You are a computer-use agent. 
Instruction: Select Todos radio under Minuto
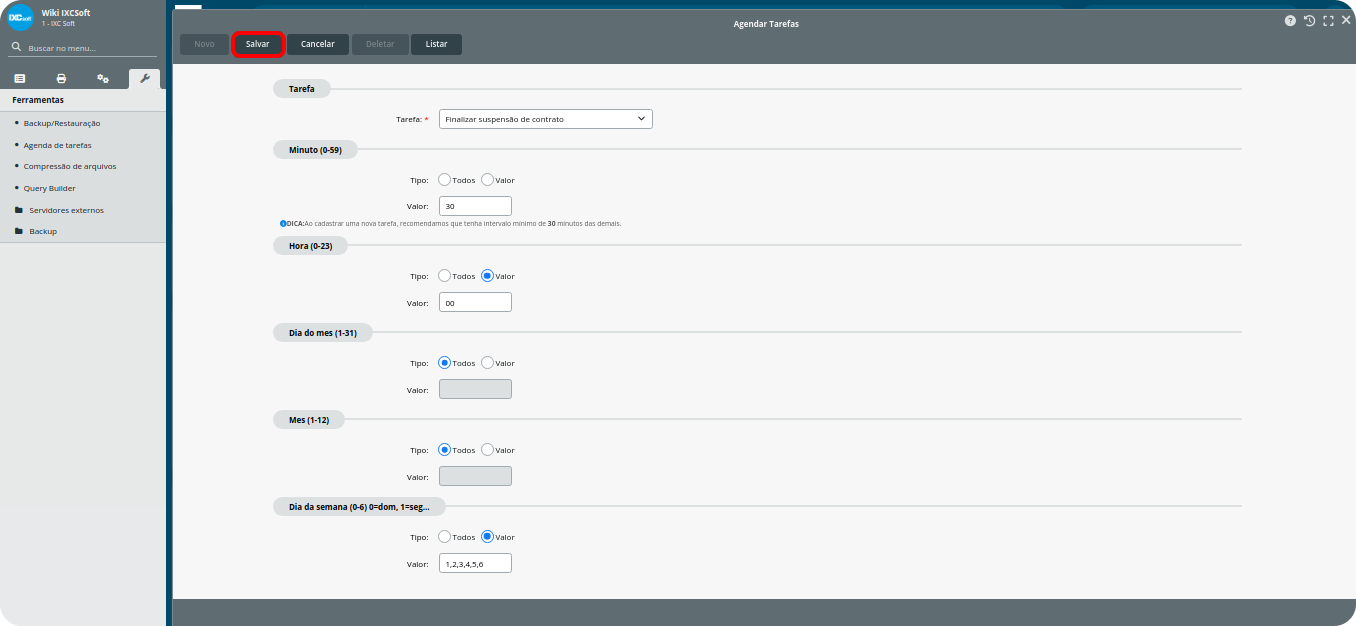445,180
